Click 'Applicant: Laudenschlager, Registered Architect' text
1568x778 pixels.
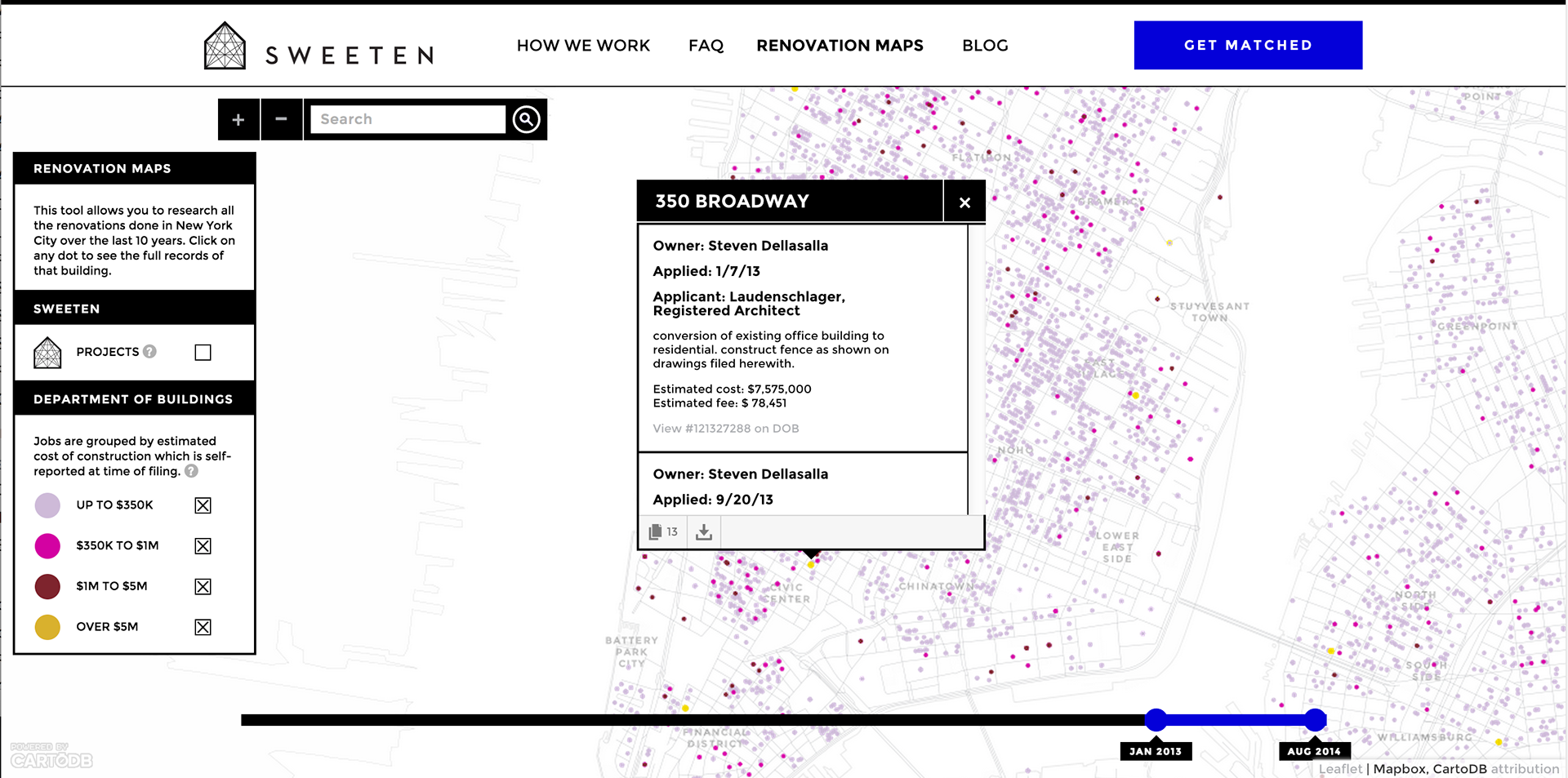(x=749, y=304)
